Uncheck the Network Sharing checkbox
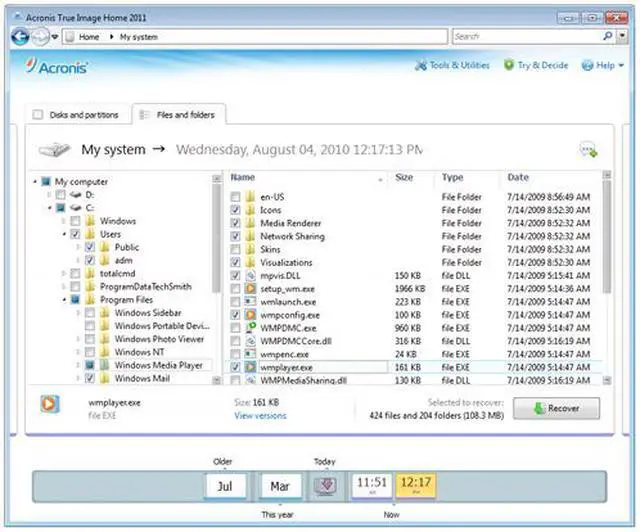Viewport: 640px width, 532px height. click(236, 236)
